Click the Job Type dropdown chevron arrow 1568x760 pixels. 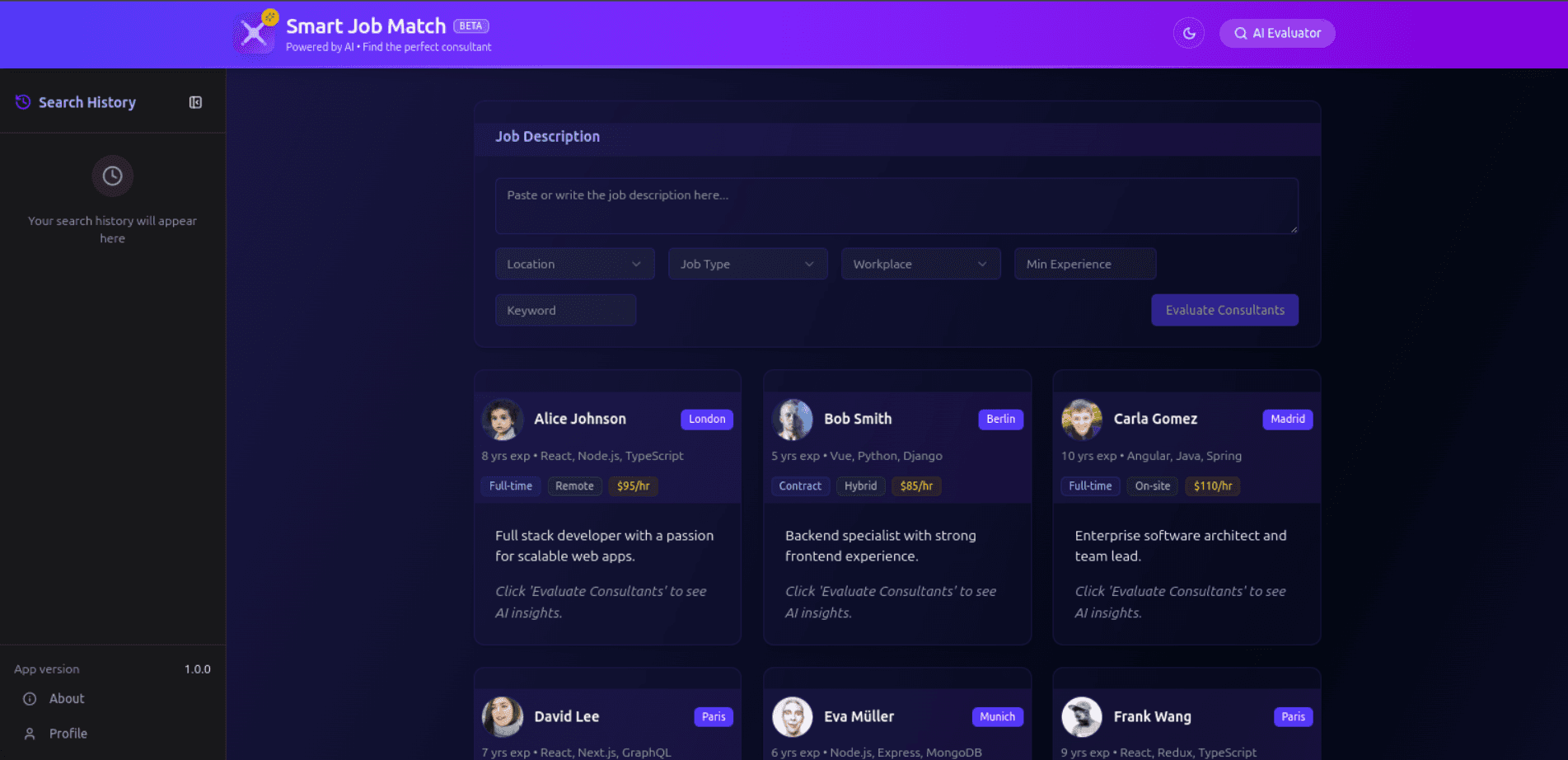809,264
